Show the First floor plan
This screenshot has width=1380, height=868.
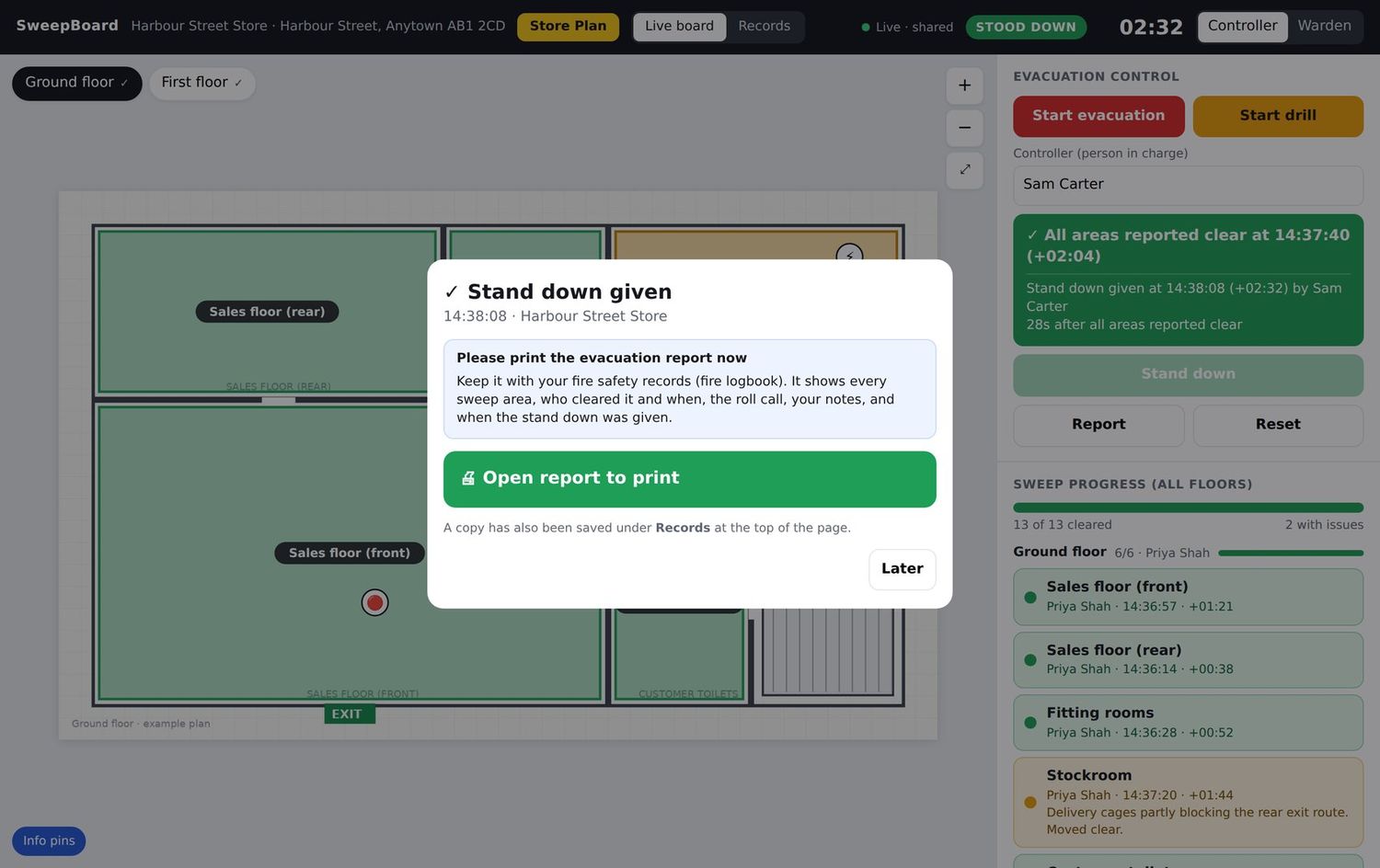coord(201,83)
